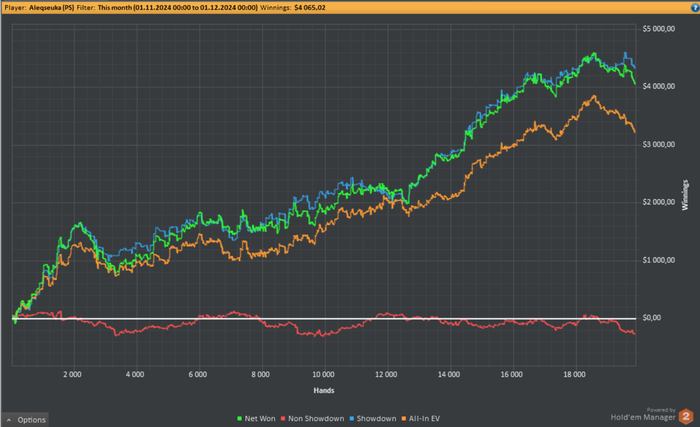Click the blue Showdown color square
This screenshot has width=700, height=427.
point(352,419)
